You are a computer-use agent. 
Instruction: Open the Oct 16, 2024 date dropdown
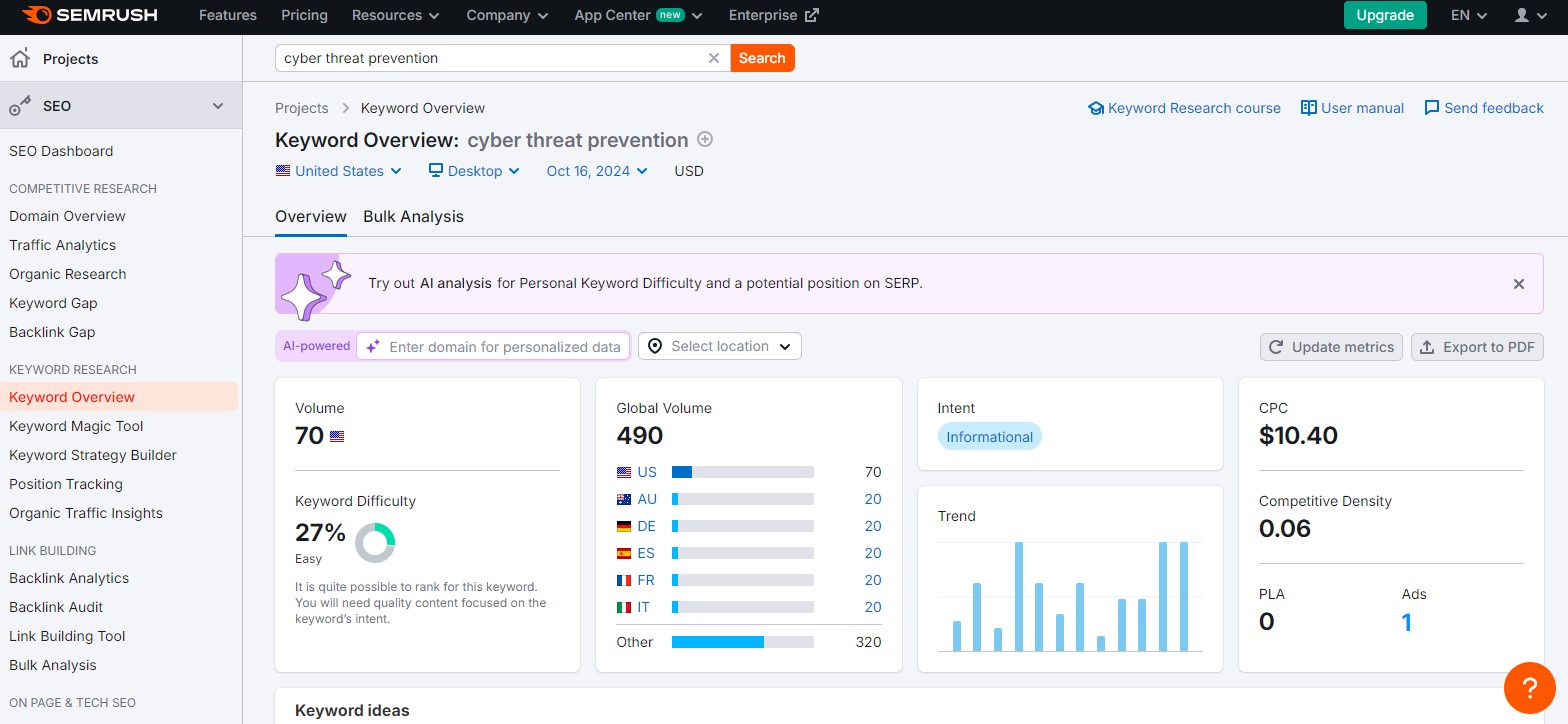[x=597, y=171]
